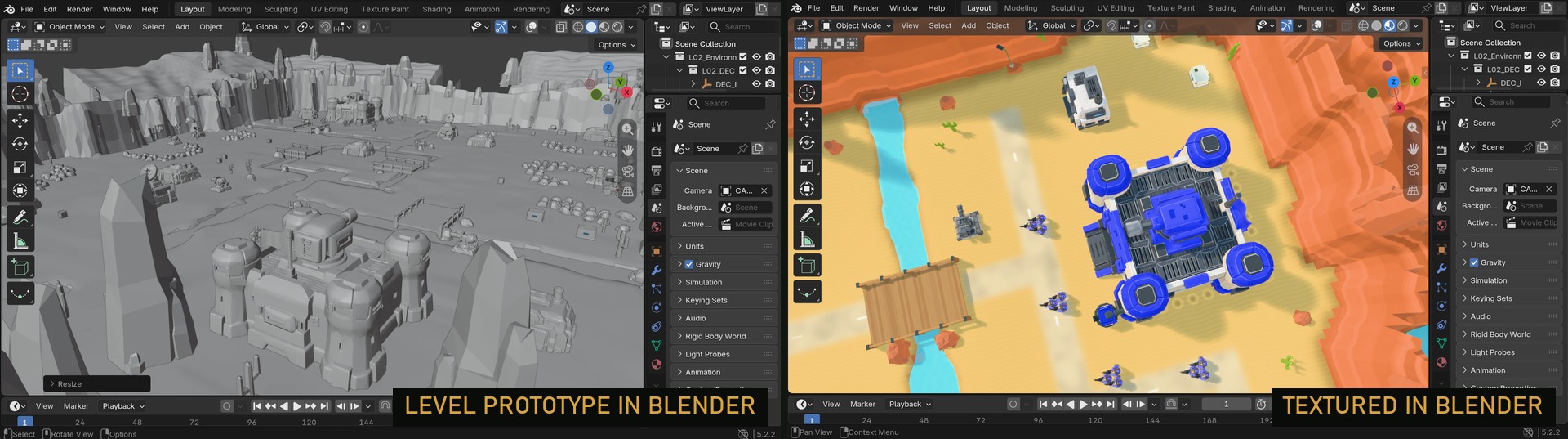The height and width of the screenshot is (439, 1568).
Task: Select the Measure tool in the prototype window
Action: 20,241
